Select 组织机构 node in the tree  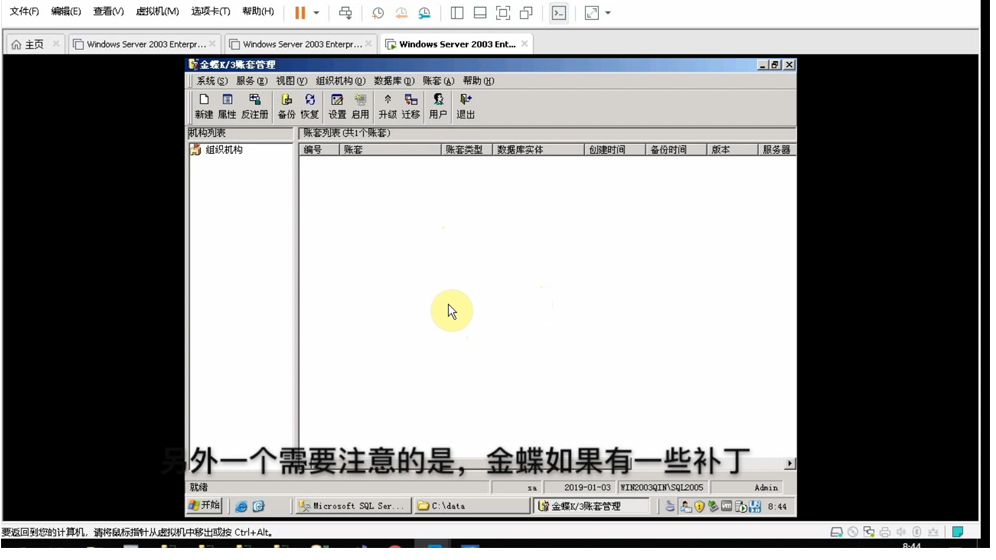coord(224,150)
